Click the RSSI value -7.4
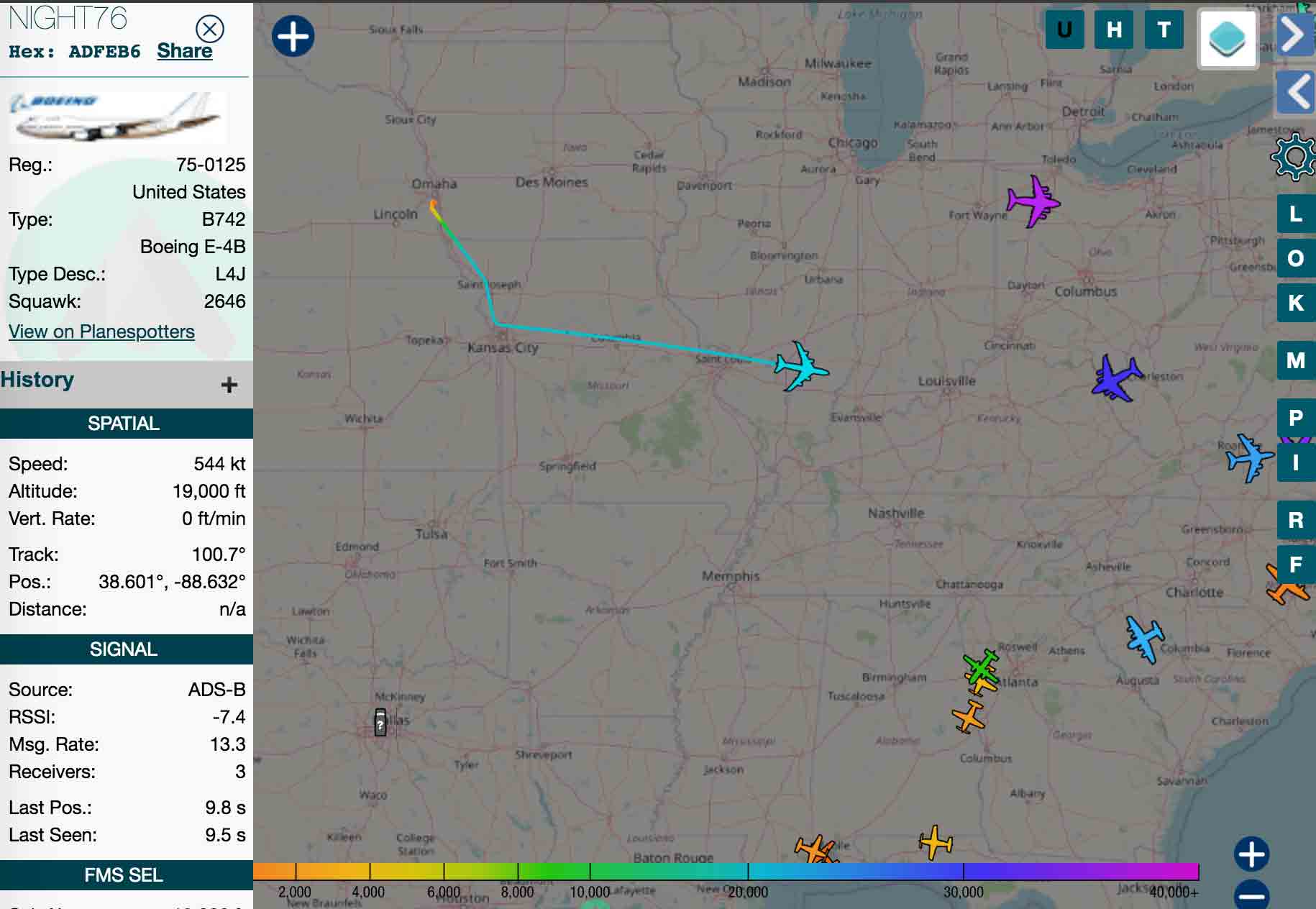 pyautogui.click(x=229, y=717)
